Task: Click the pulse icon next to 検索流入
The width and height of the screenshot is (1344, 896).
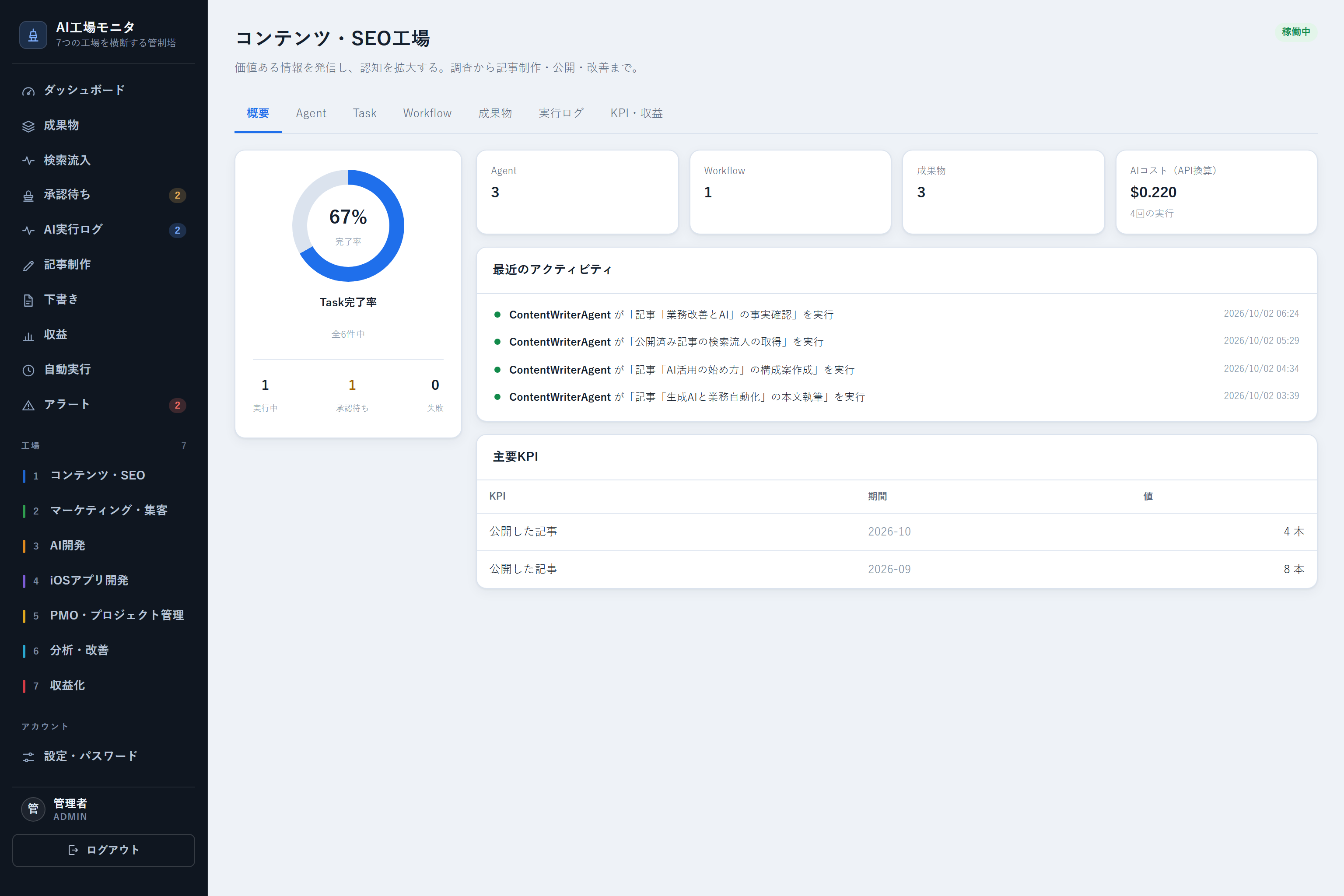Action: 28,161
